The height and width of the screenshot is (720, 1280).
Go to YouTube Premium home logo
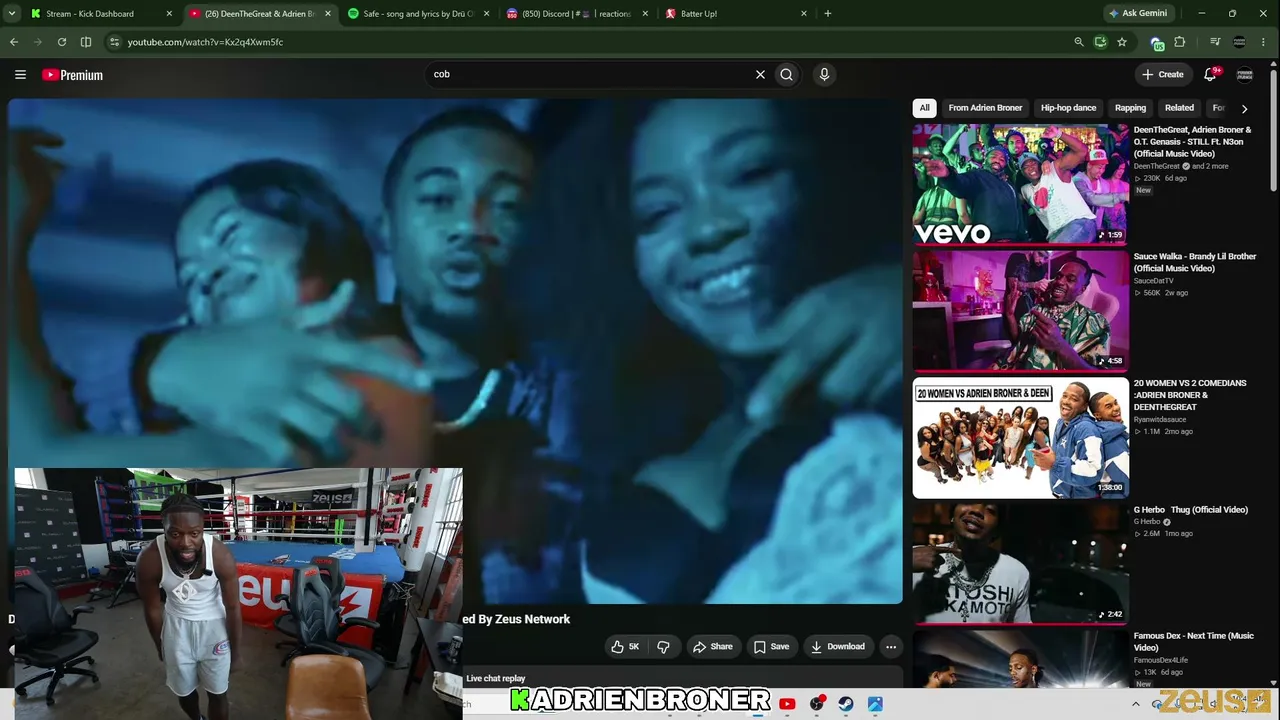[72, 75]
